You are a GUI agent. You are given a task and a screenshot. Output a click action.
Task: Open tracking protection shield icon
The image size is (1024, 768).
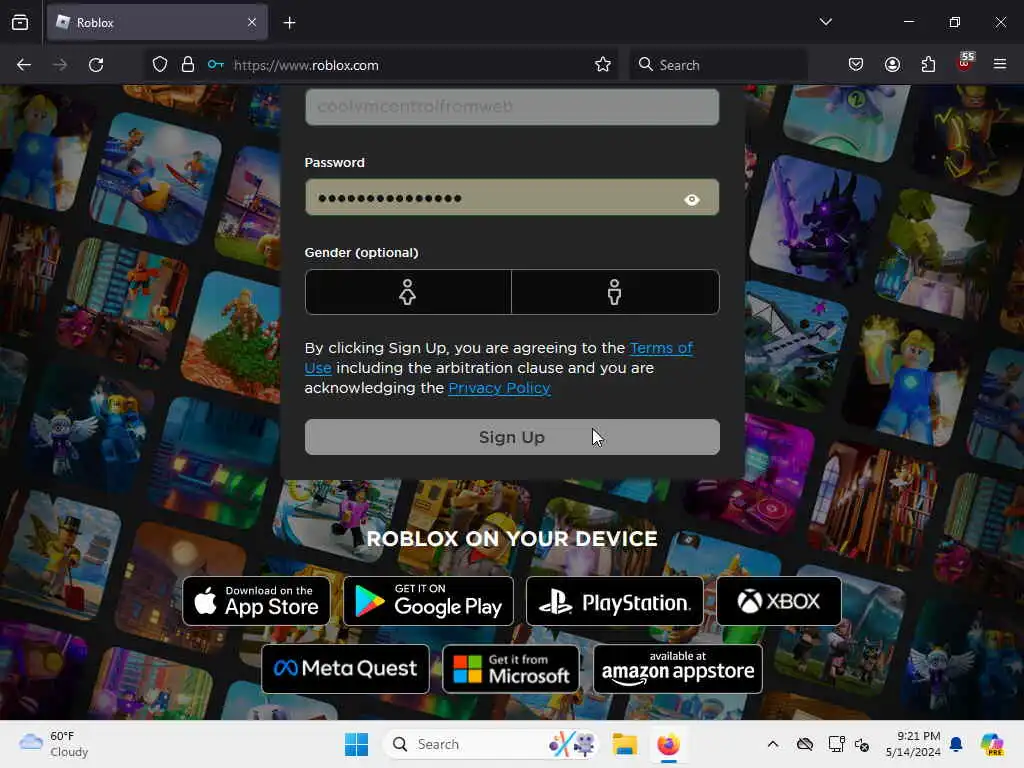point(160,65)
